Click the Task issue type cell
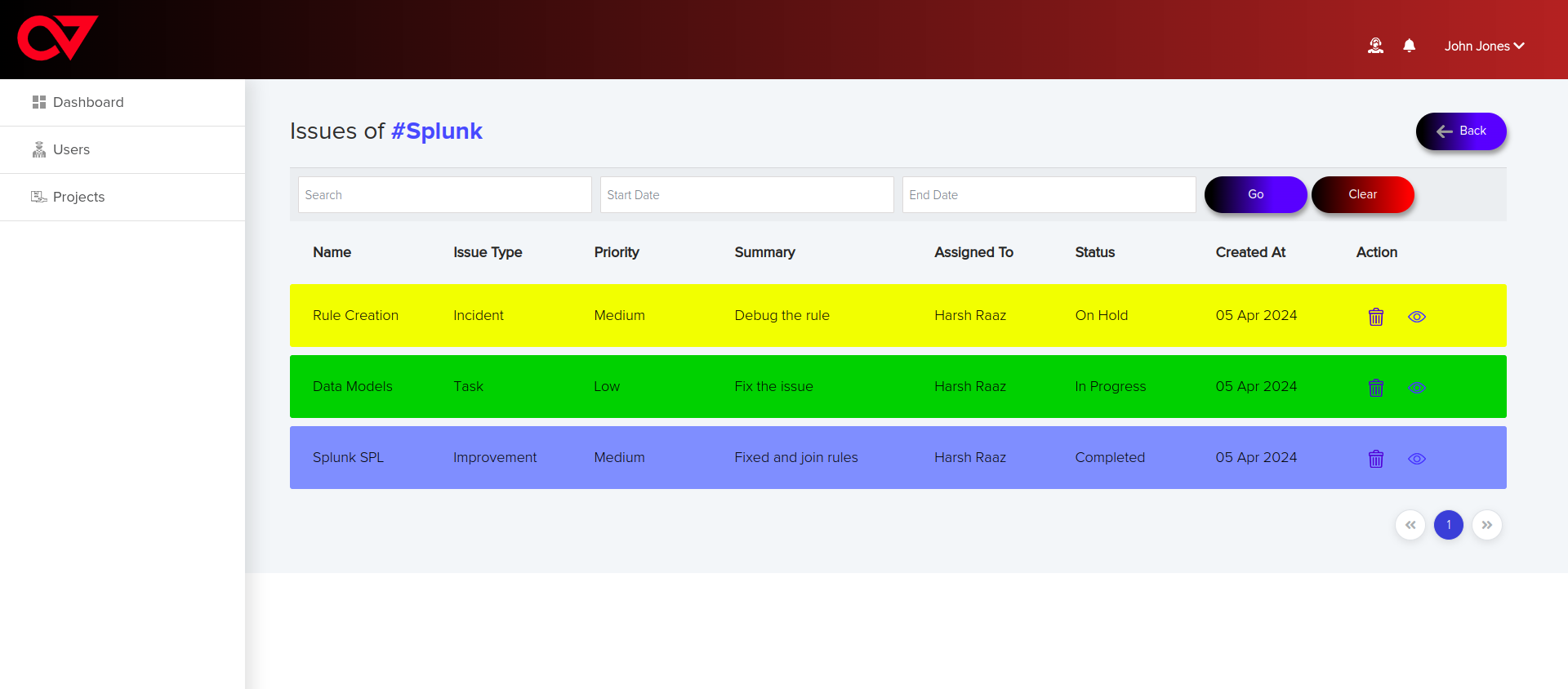Screen dimensions: 1568x689 (468, 386)
